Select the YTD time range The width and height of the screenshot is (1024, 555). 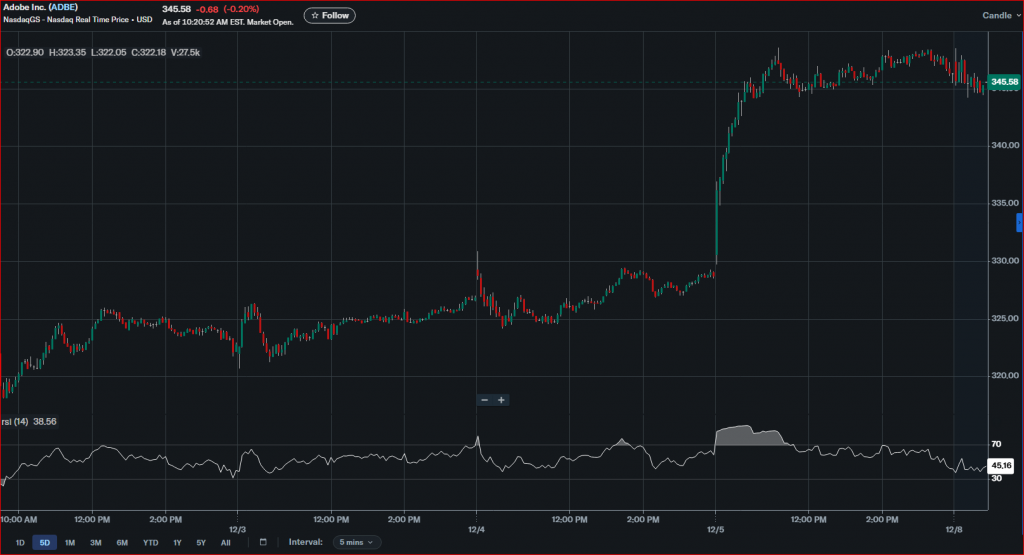(150, 542)
